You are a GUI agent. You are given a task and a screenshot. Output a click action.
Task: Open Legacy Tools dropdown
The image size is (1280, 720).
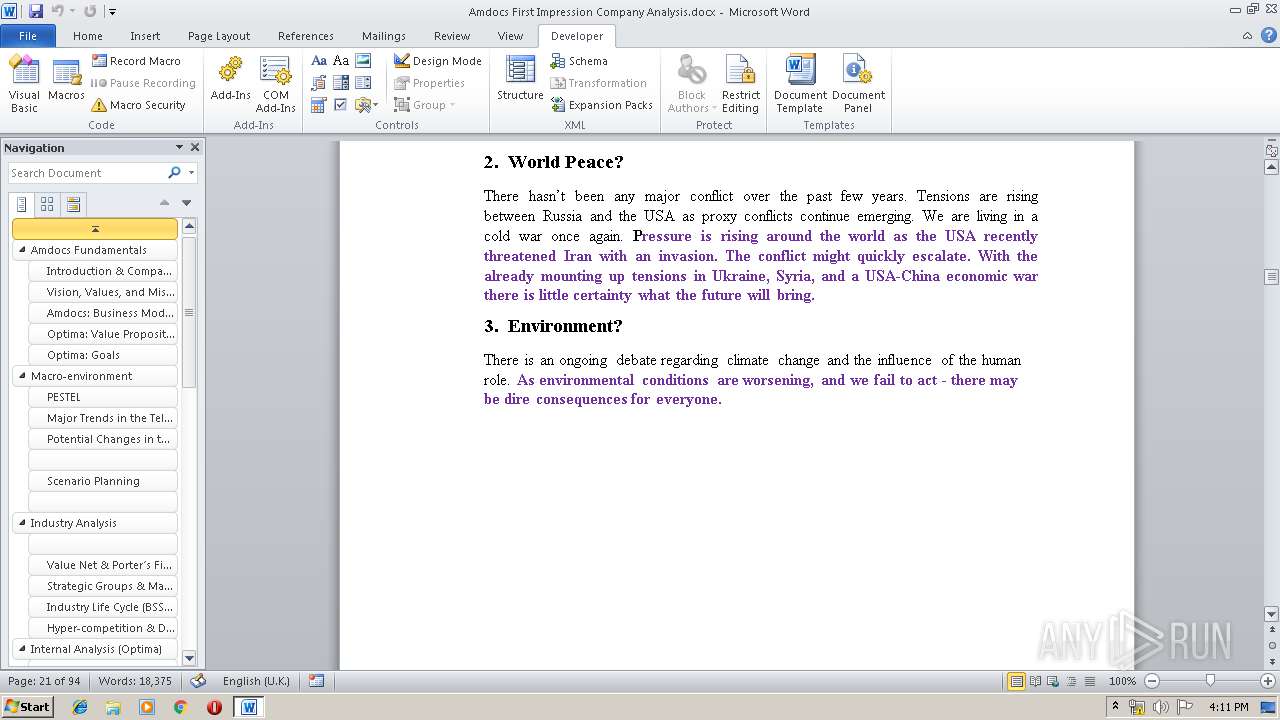click(x=366, y=105)
